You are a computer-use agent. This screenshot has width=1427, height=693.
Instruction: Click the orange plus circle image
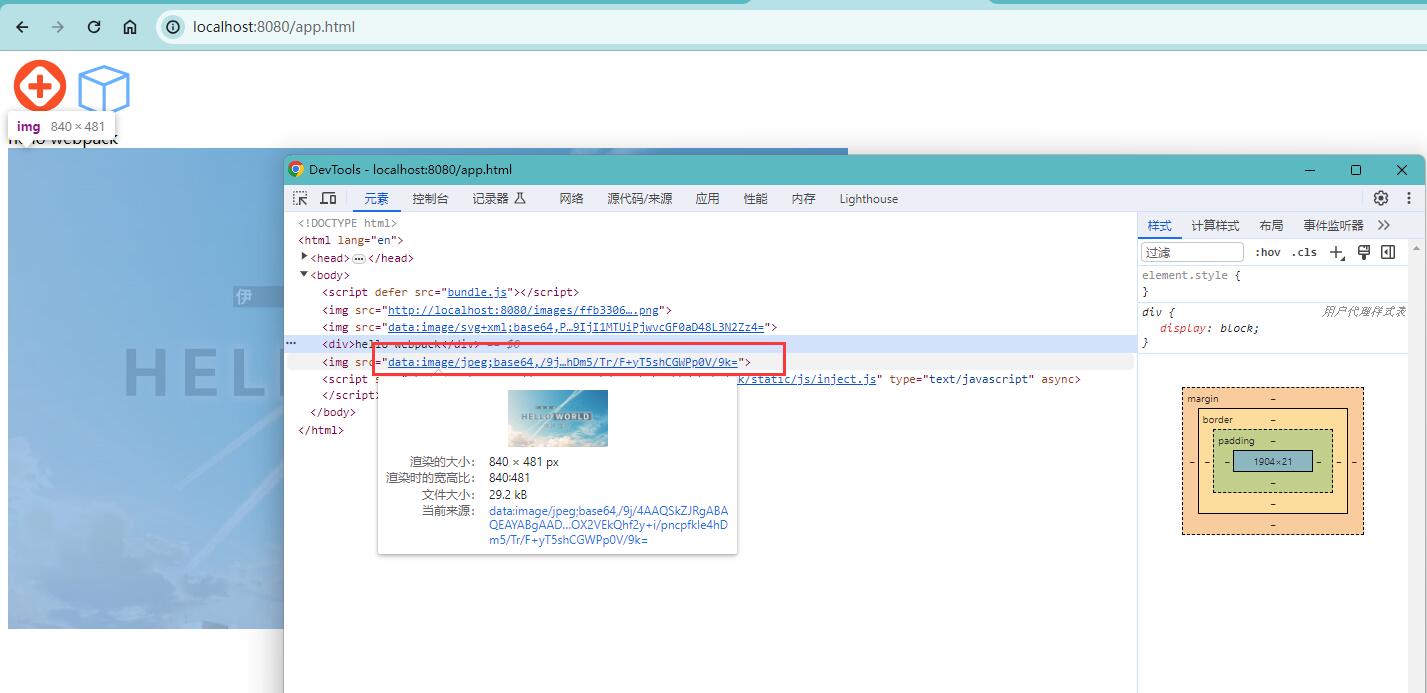[40, 86]
